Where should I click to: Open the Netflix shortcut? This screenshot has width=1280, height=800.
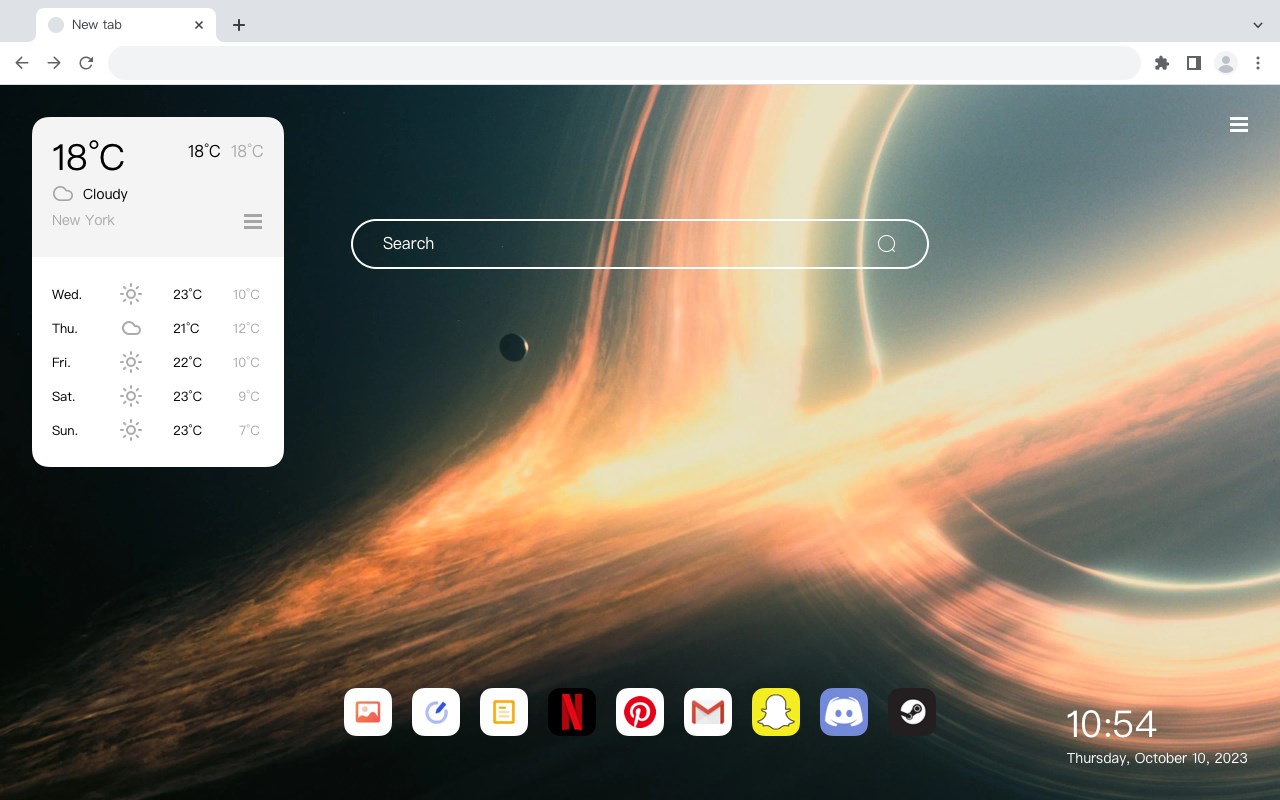click(572, 712)
